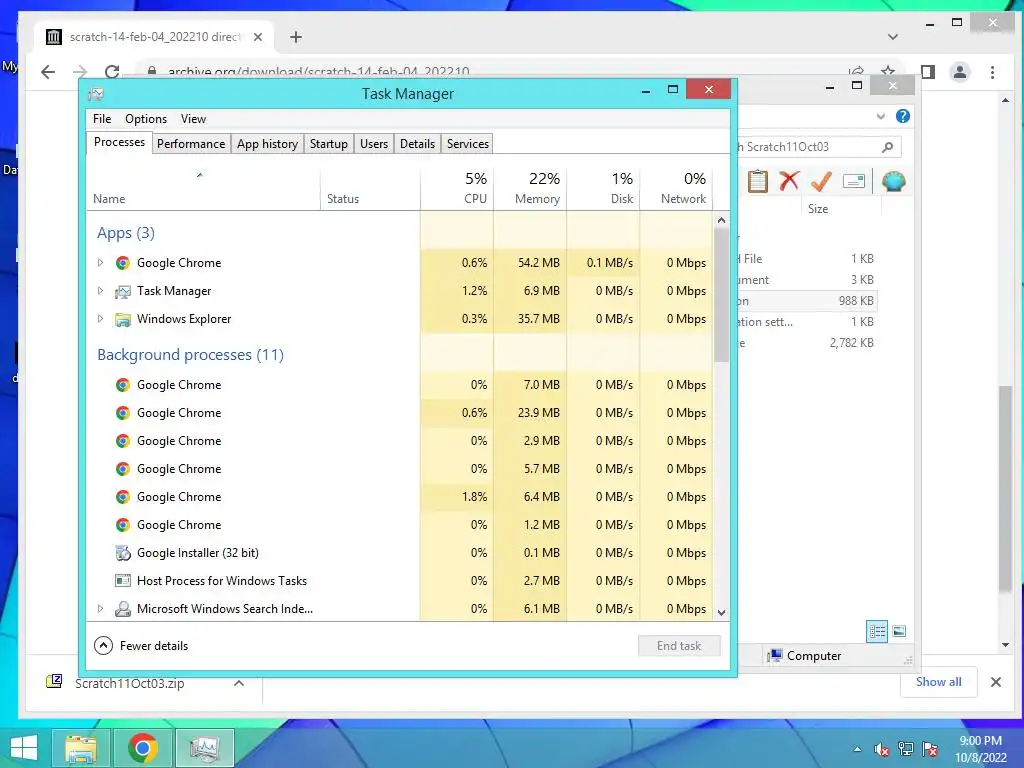The width and height of the screenshot is (1024, 768).
Task: Sort processes by Memory column header
Action: point(530,188)
